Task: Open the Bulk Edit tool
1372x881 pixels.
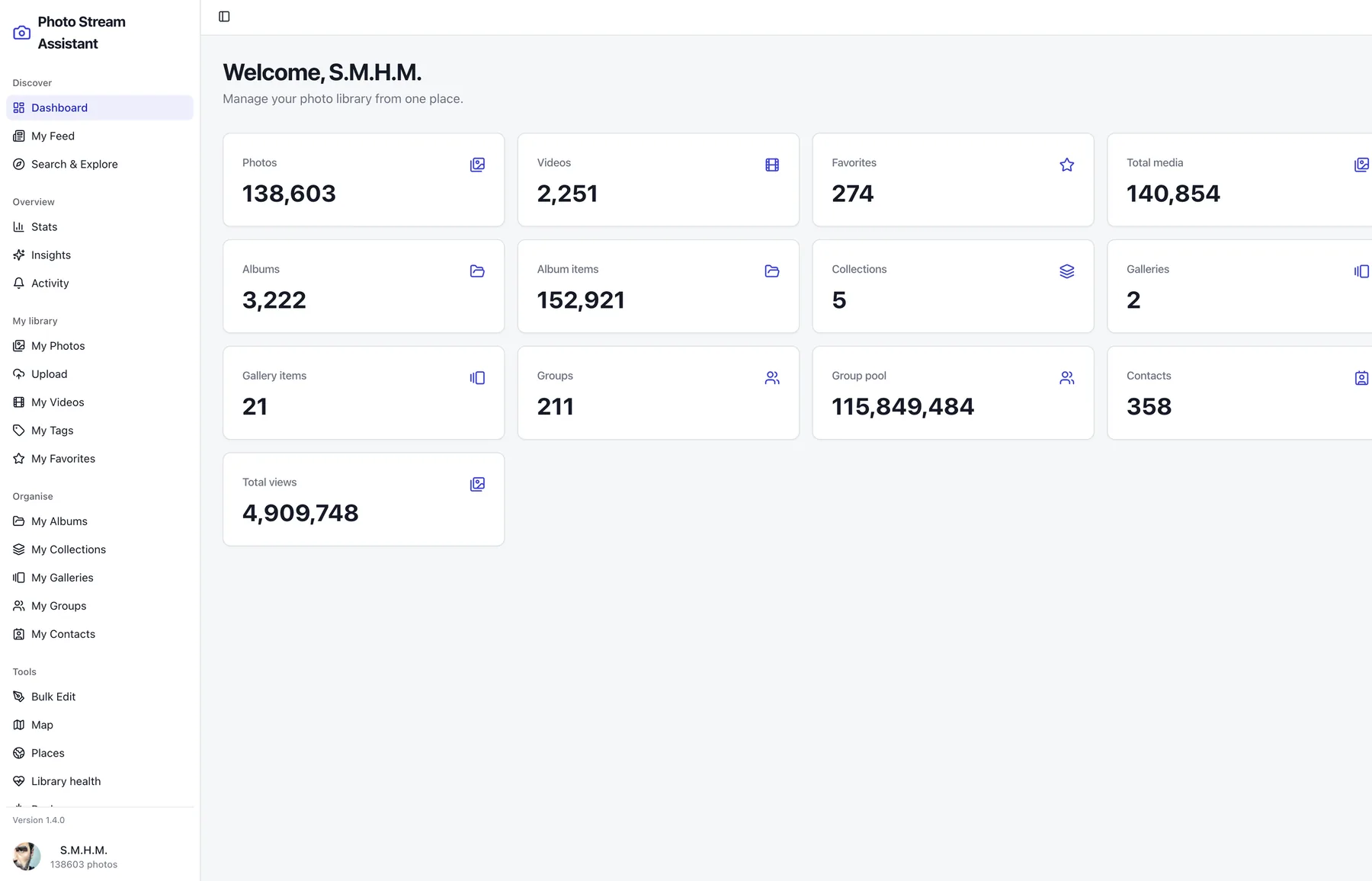Action: click(100, 697)
